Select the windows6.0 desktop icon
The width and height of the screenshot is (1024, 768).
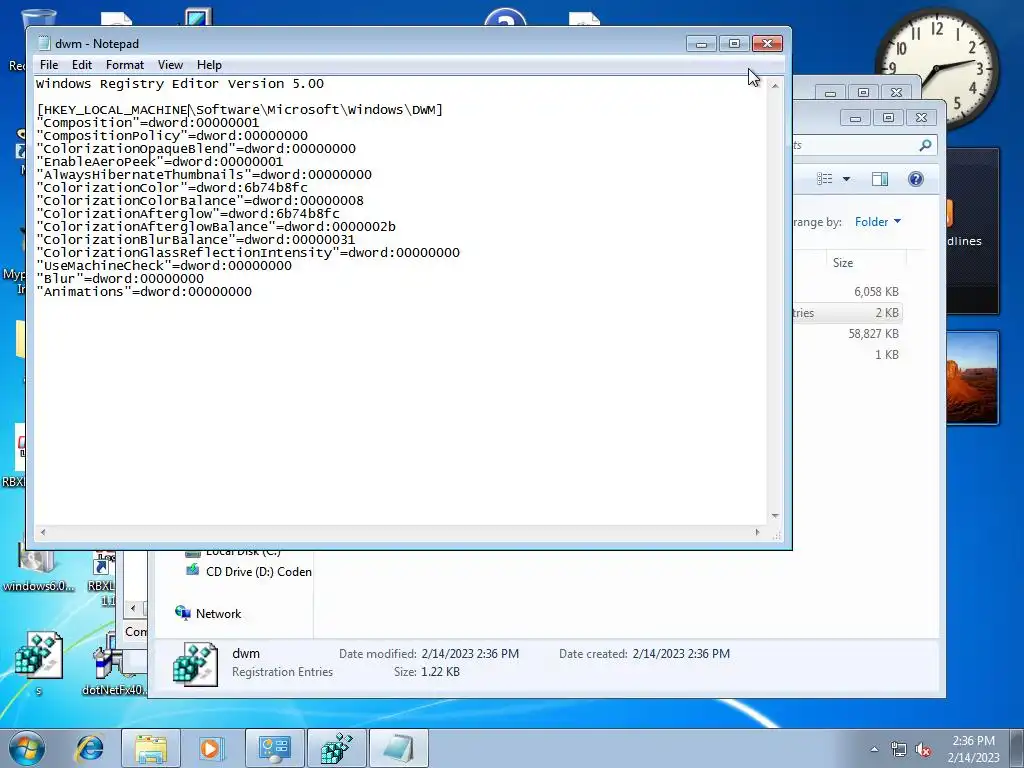point(38,566)
